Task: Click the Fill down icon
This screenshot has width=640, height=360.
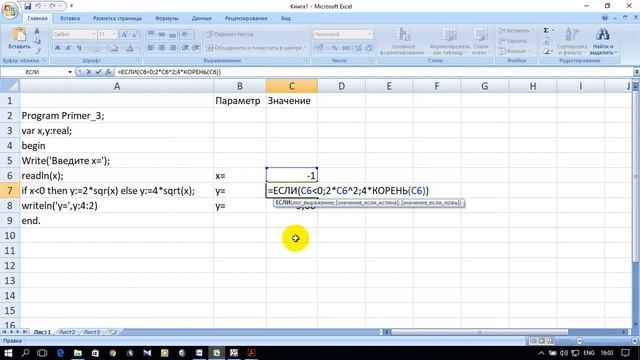Action: (x=547, y=41)
